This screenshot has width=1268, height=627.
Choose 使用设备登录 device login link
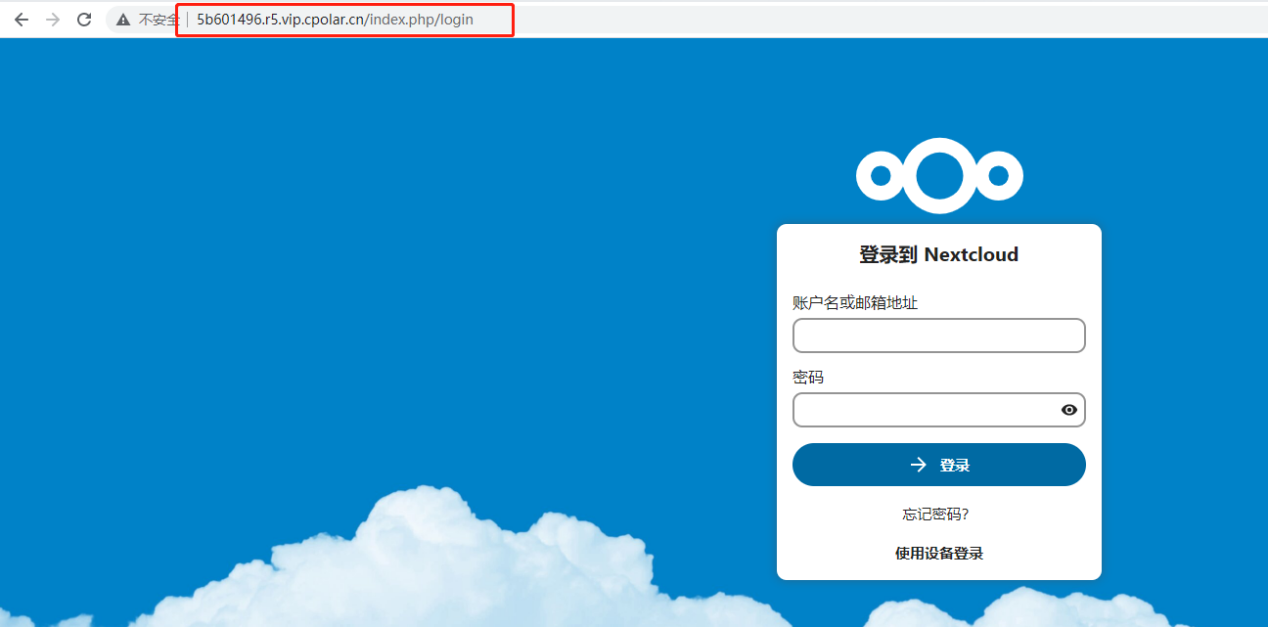tap(939, 553)
